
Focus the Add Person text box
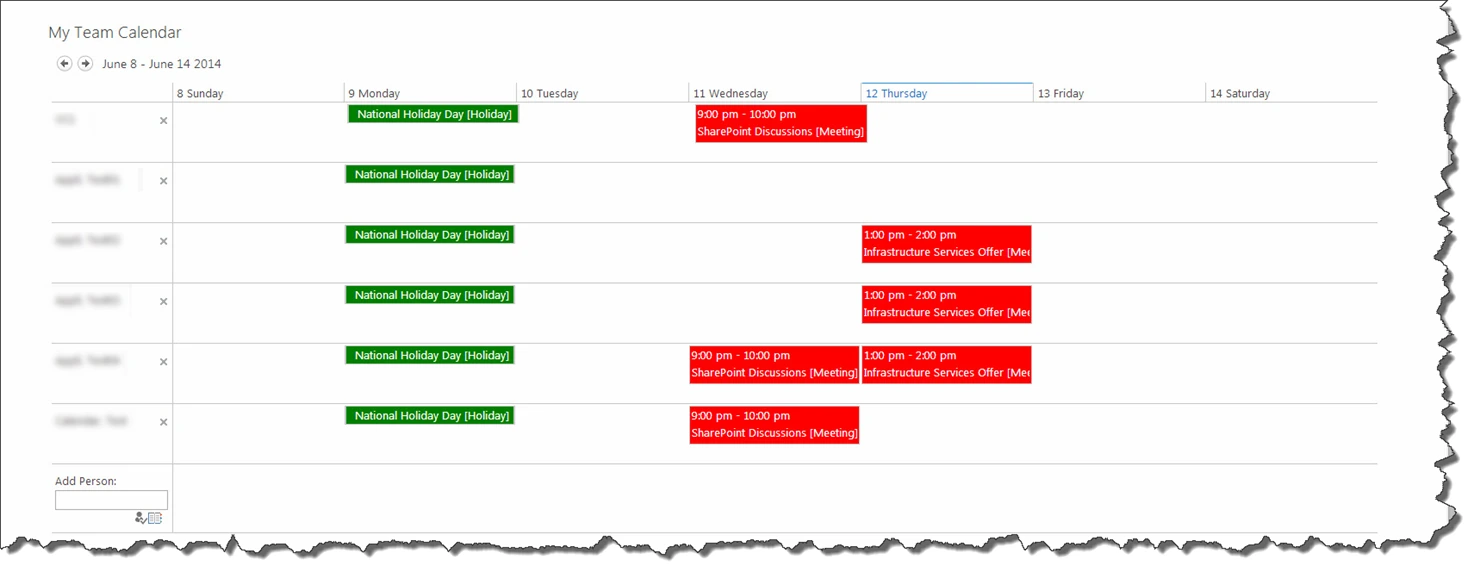[x=111, y=500]
